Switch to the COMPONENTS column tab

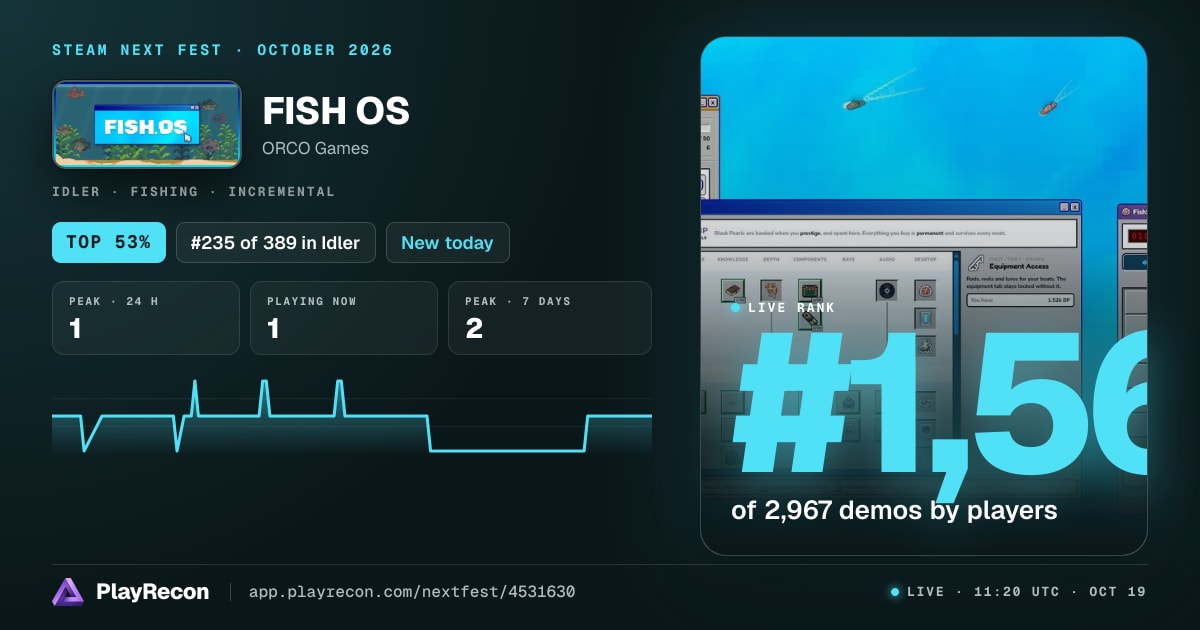tap(810, 259)
